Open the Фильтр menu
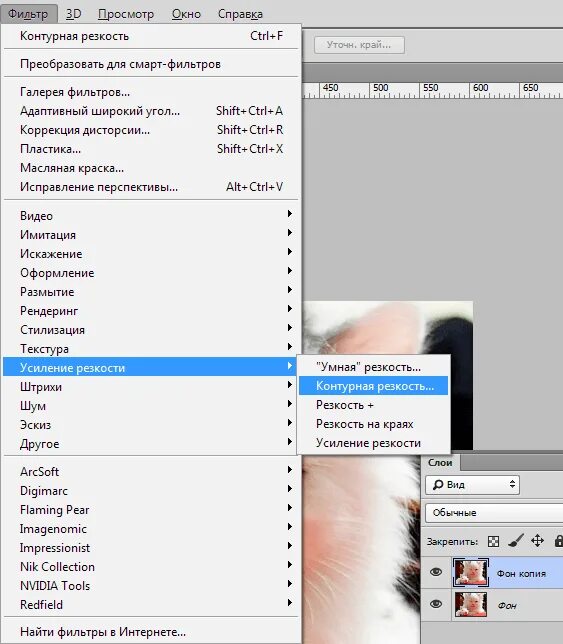This screenshot has height=644, width=563. 28,14
